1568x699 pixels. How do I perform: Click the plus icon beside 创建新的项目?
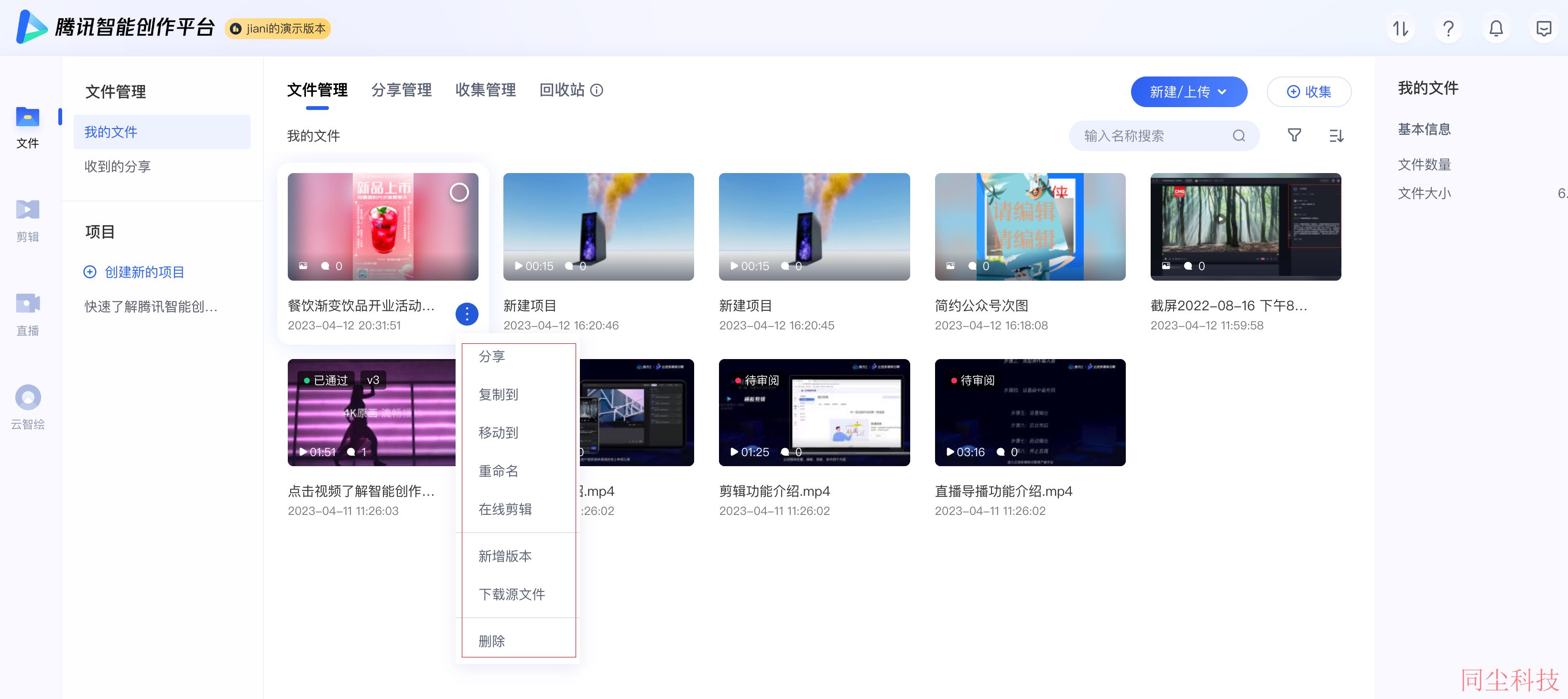coord(90,272)
